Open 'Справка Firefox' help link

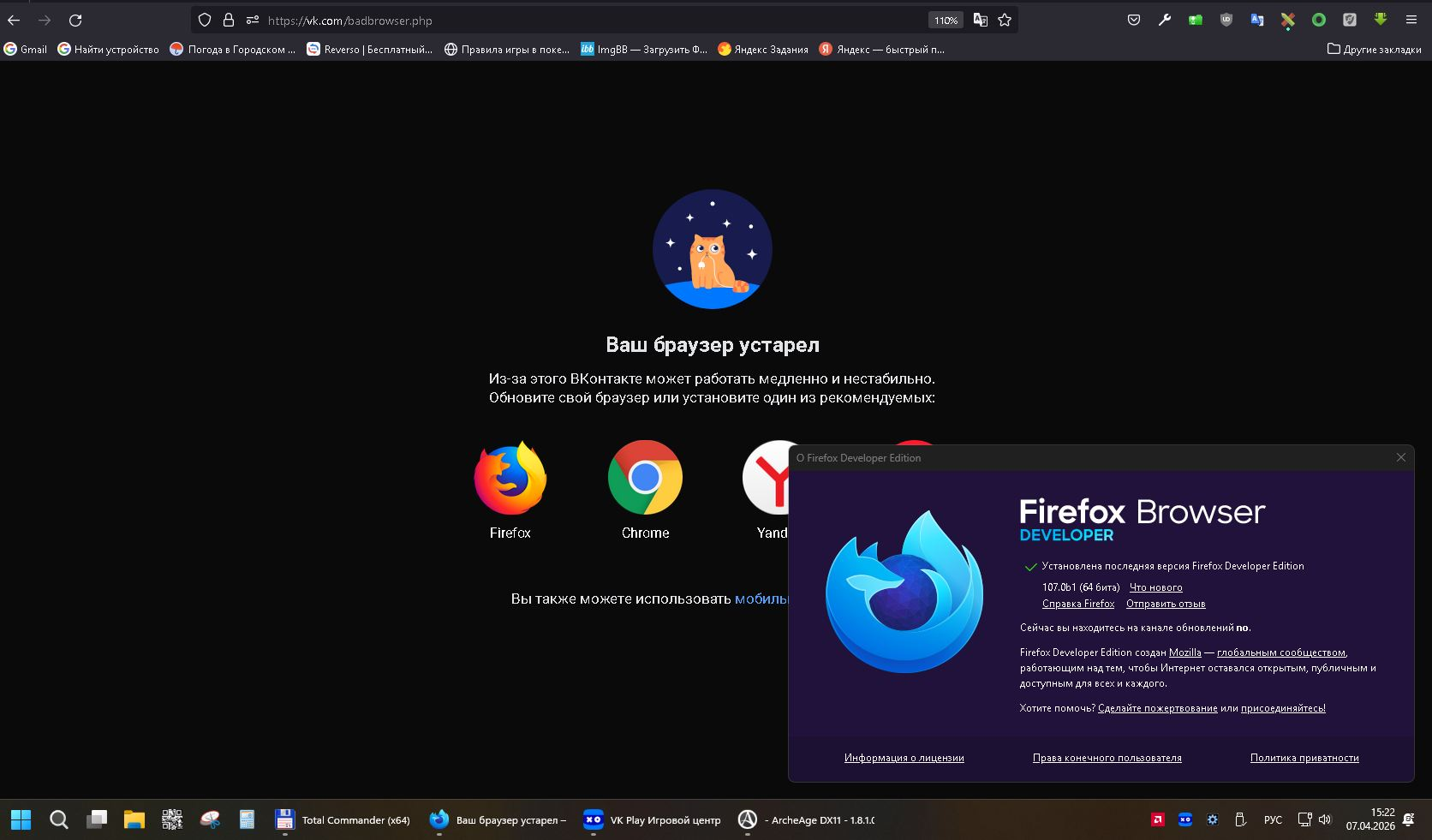click(1078, 604)
